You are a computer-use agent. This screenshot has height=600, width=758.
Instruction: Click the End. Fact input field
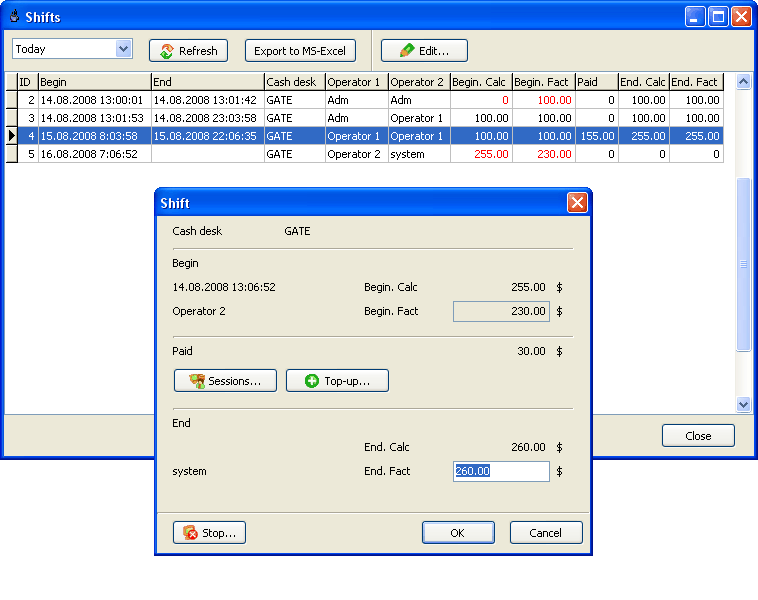pos(501,471)
